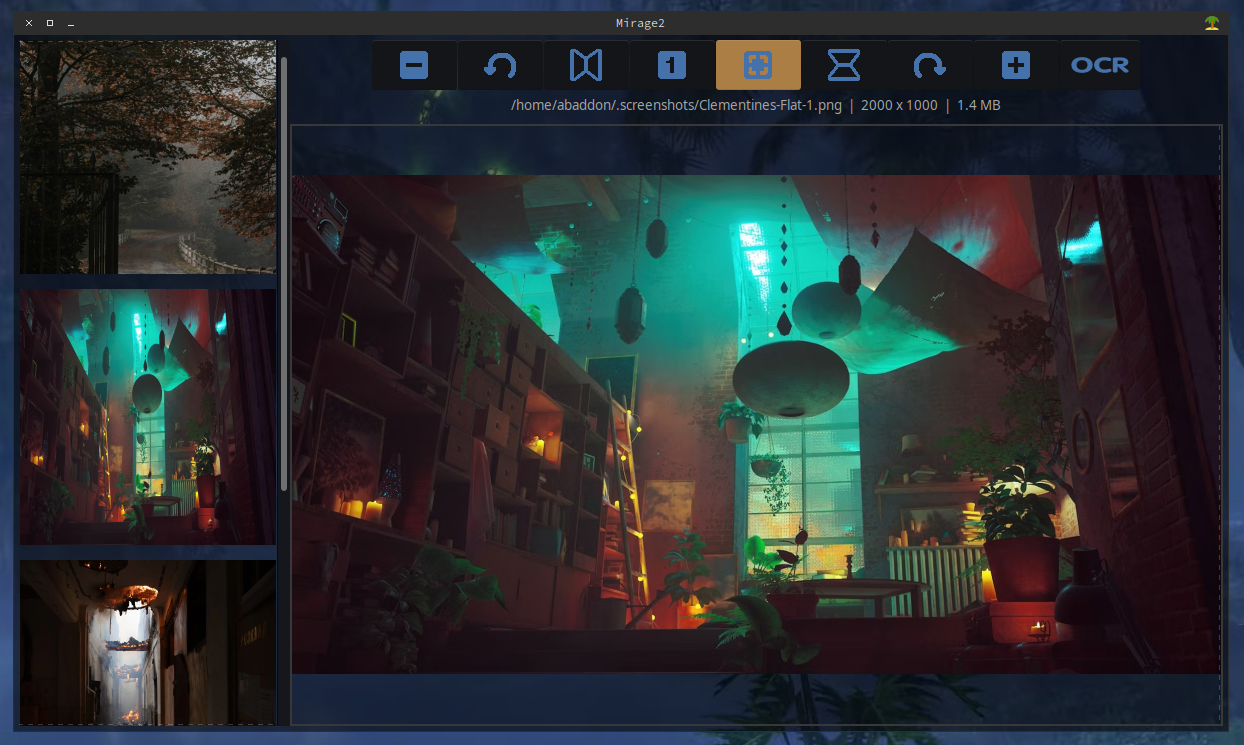This screenshot has width=1244, height=745.
Task: Rotate image left (counter-clockwise arrow)
Action: (500, 65)
